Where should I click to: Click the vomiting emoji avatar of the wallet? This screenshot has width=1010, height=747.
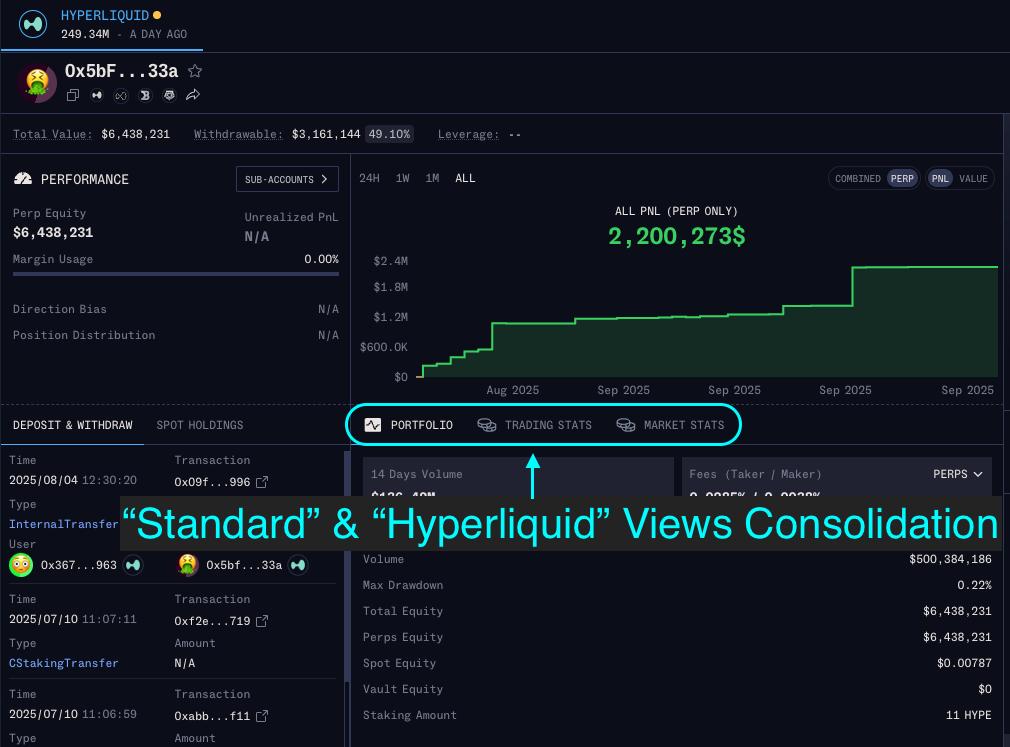click(37, 83)
